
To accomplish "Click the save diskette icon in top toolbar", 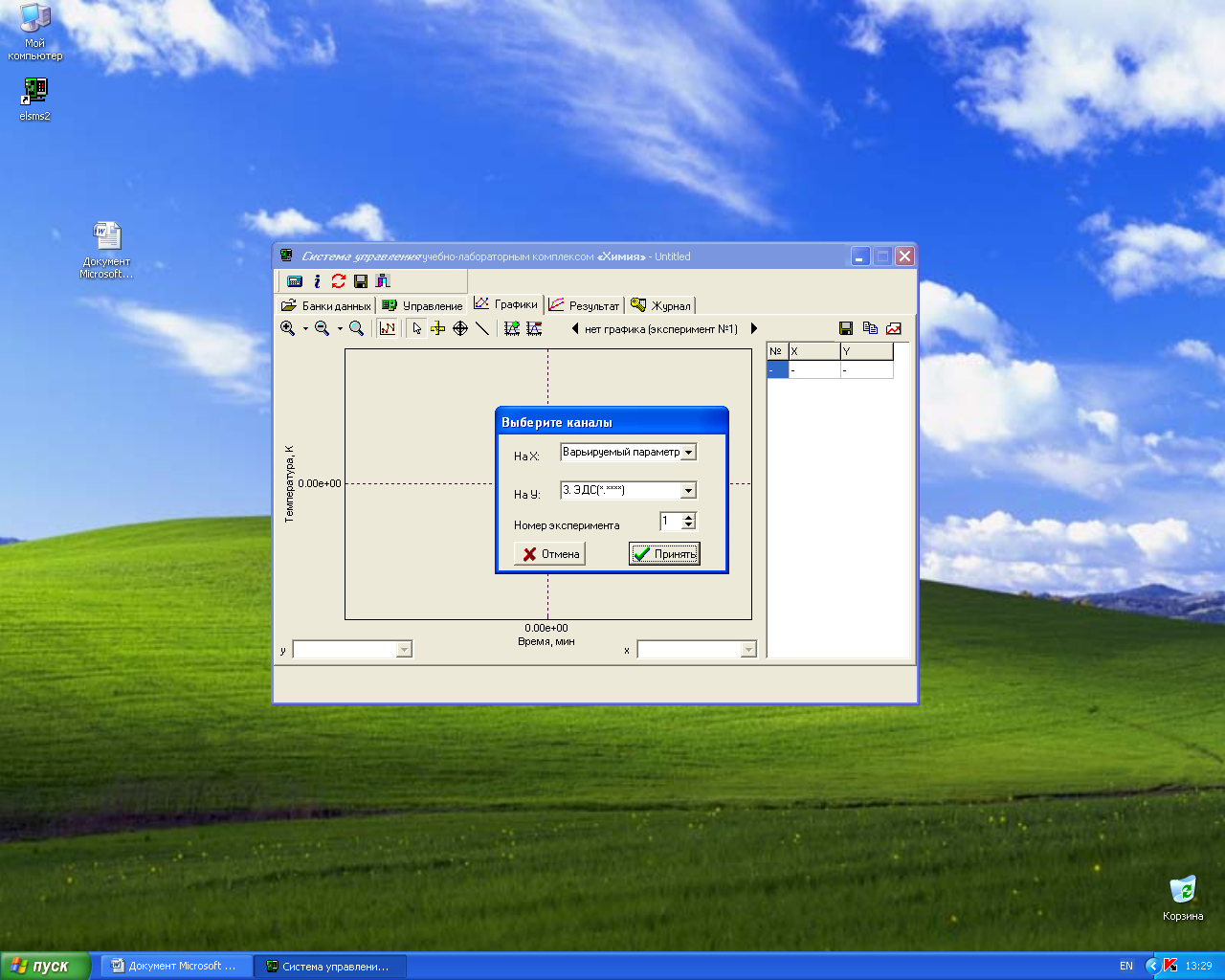I will pyautogui.click(x=361, y=281).
